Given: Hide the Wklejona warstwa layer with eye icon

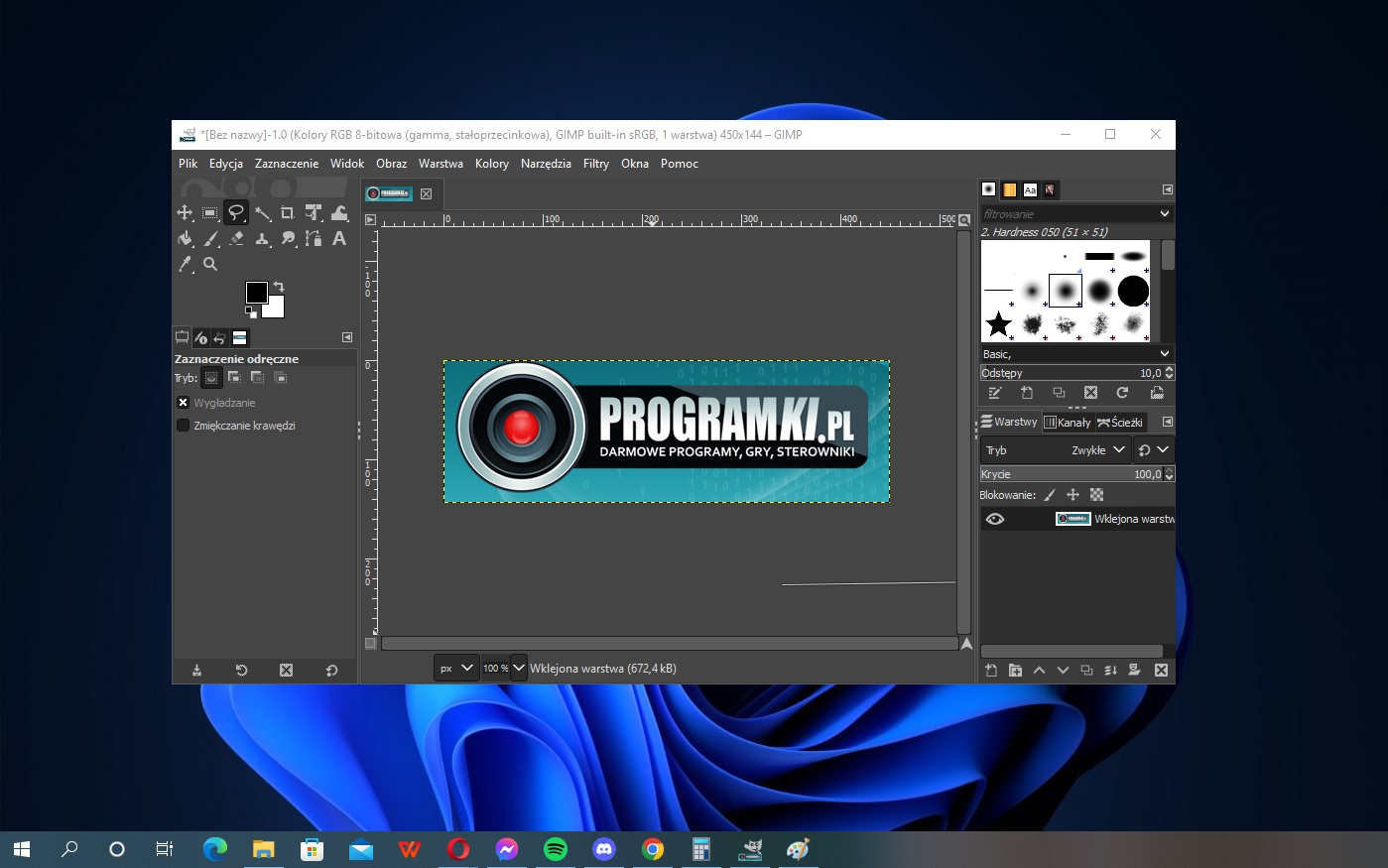Looking at the screenshot, I should click(x=994, y=519).
